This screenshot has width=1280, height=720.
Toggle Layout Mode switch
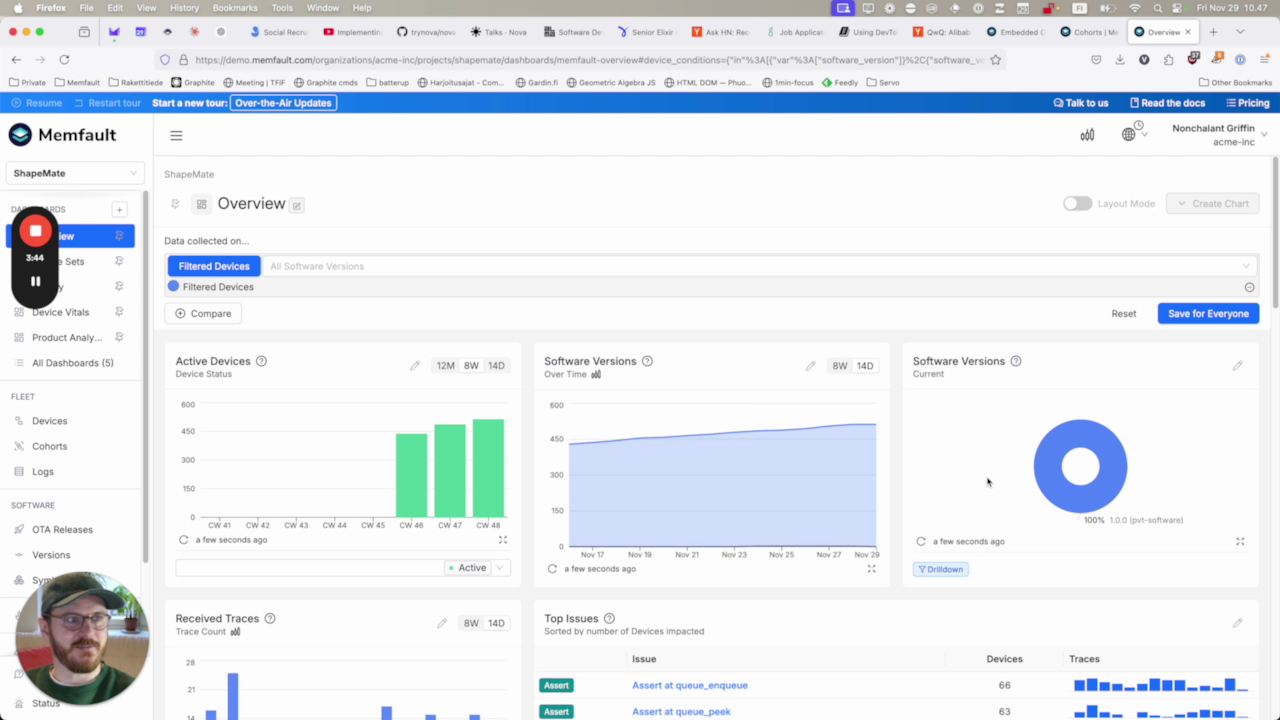click(x=1077, y=204)
